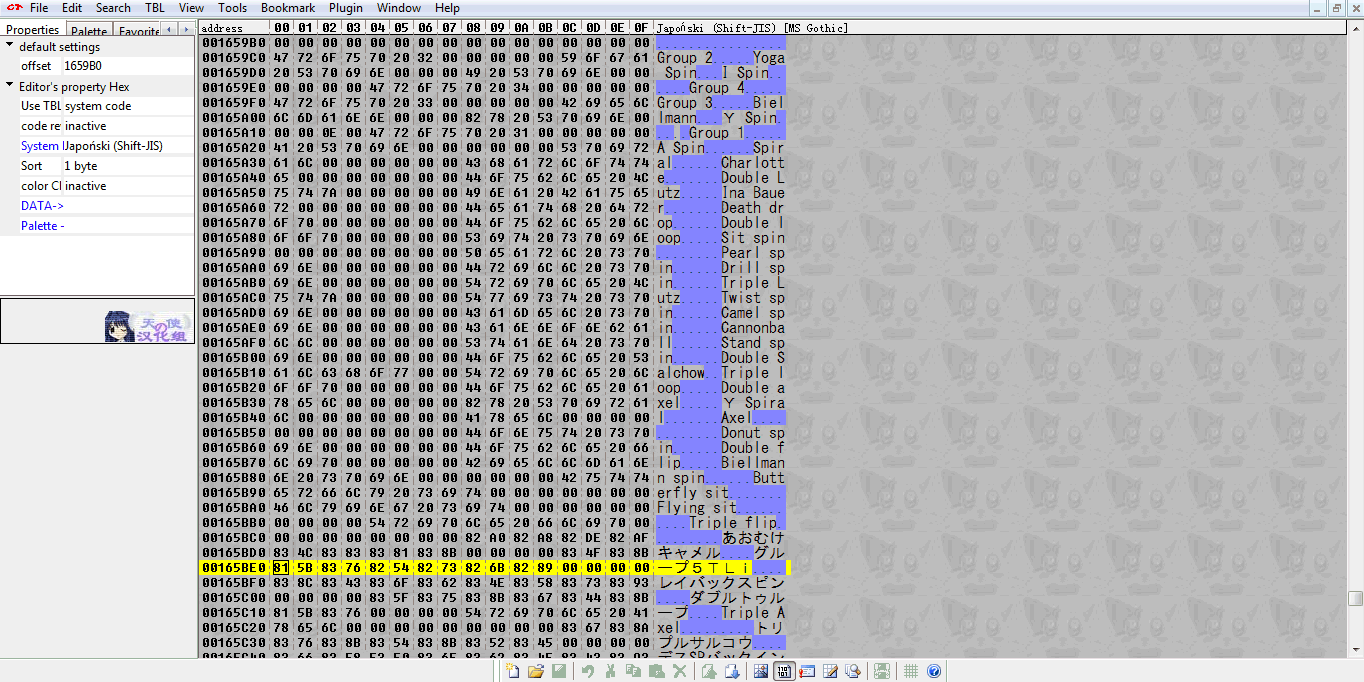This screenshot has width=1364, height=682.
Task: Change the Sort 1 byte value
Action: (x=127, y=166)
